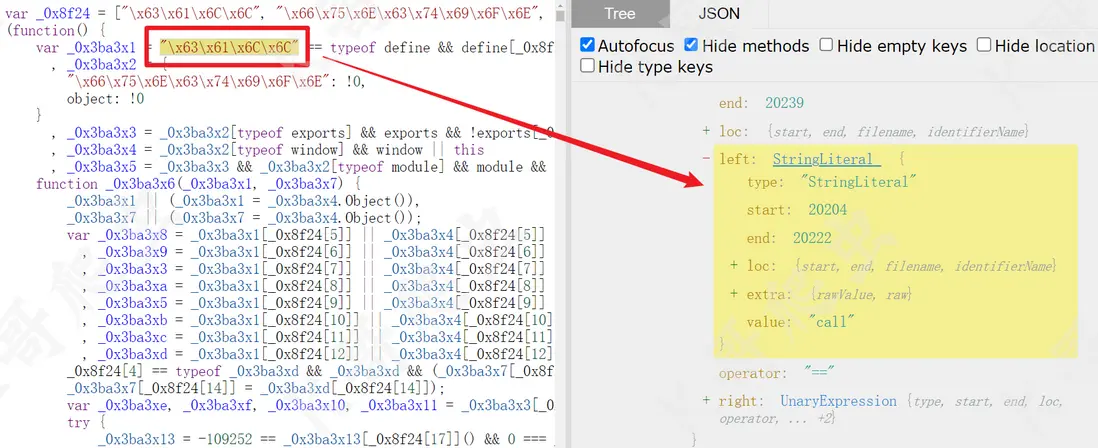Screen dimensions: 1098x448
Task: Click the highlighted hex string in code
Action: 229,48
